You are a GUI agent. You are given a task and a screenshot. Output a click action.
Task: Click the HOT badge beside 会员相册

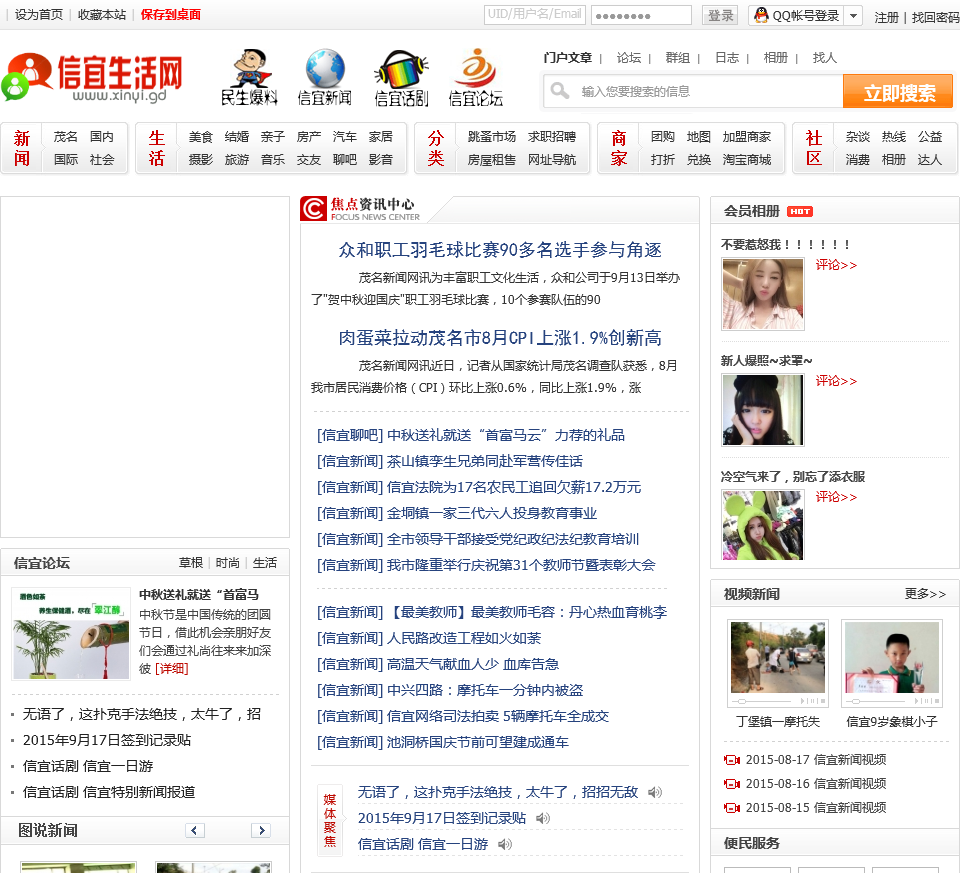point(800,211)
